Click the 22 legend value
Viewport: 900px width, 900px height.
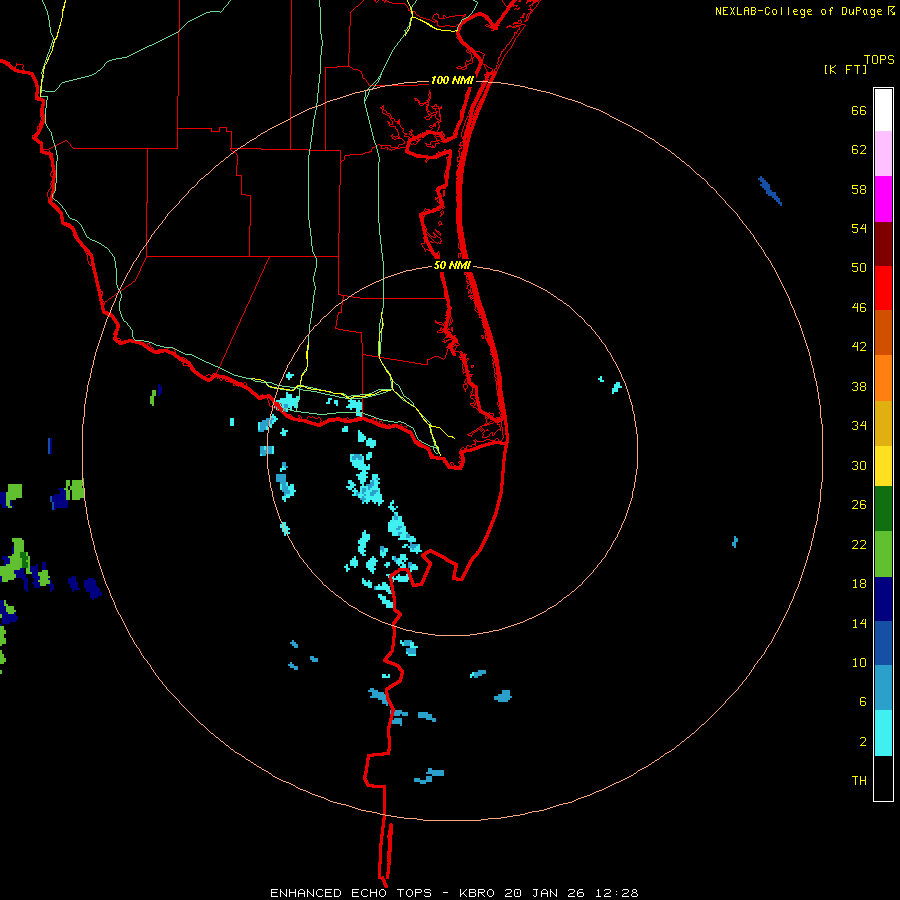(x=859, y=544)
